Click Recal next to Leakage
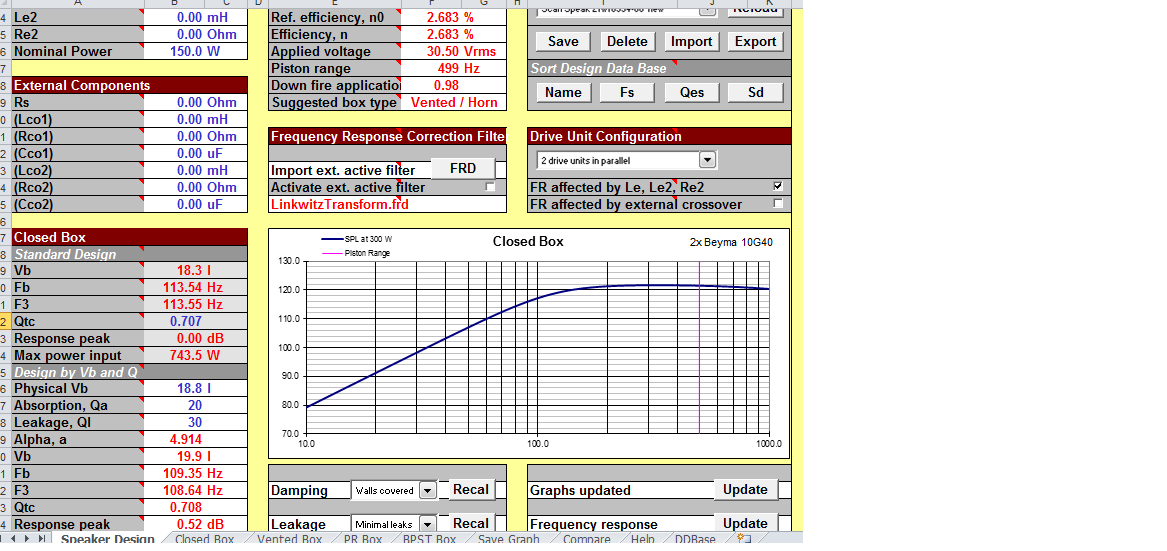This screenshot has height=551, width=1167. [470, 523]
